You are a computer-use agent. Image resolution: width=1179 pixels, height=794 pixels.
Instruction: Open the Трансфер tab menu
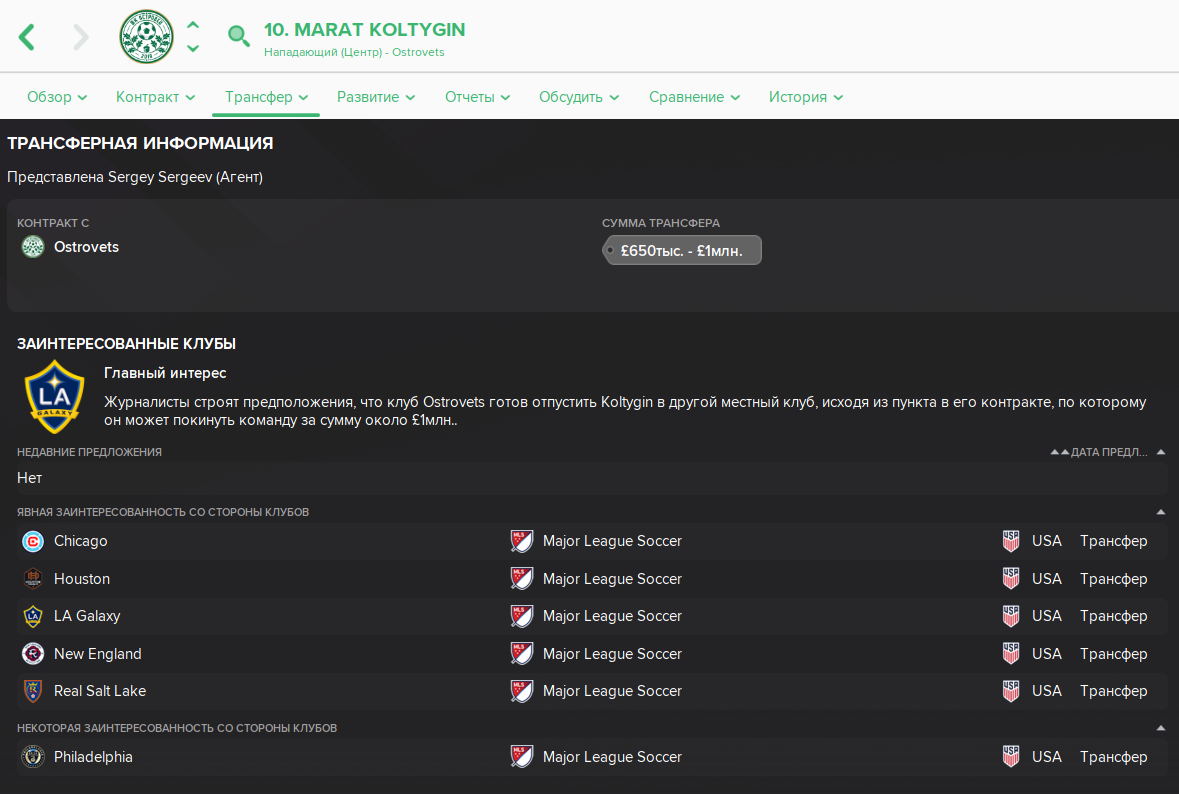tap(266, 97)
